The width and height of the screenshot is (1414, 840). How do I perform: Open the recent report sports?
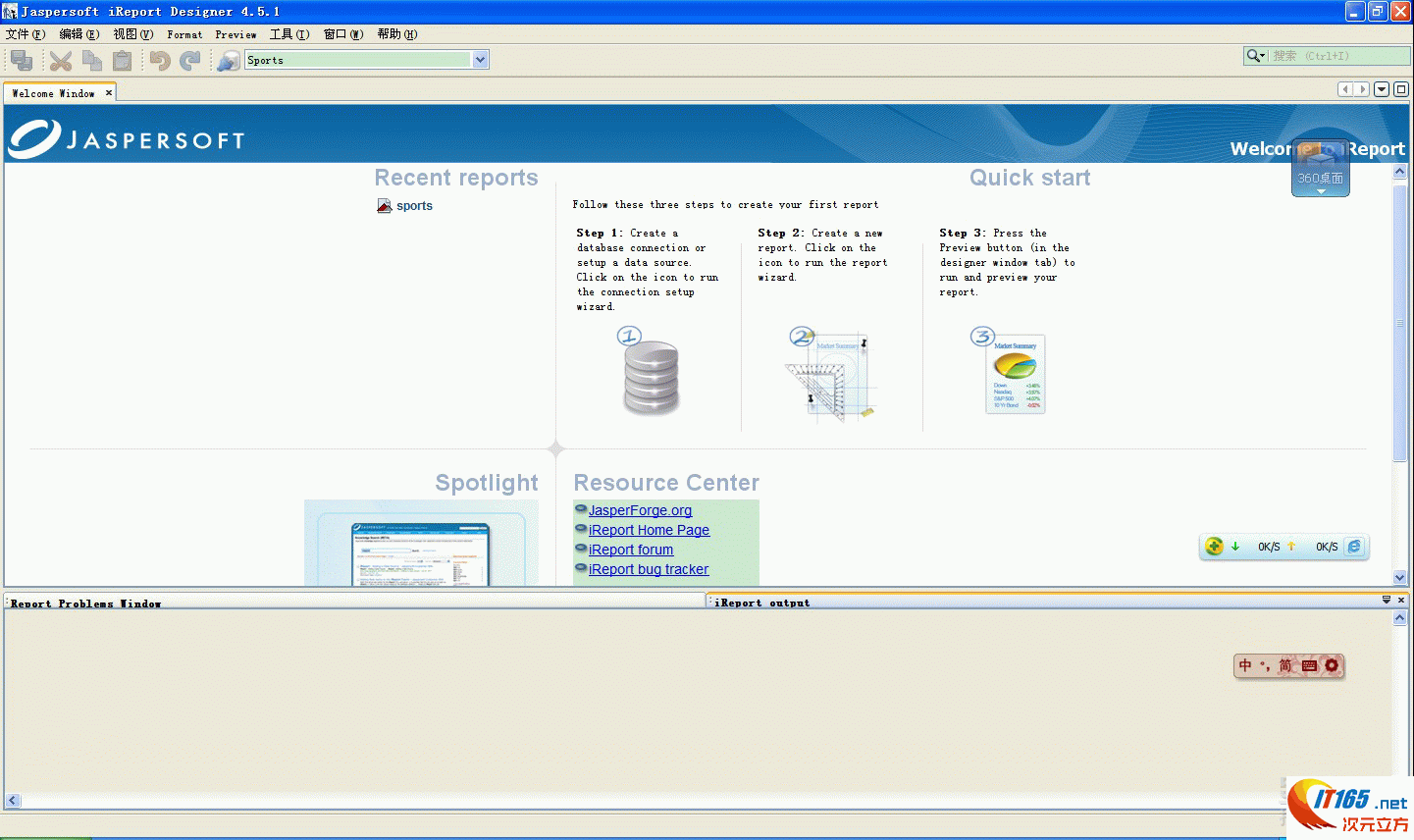coord(414,206)
